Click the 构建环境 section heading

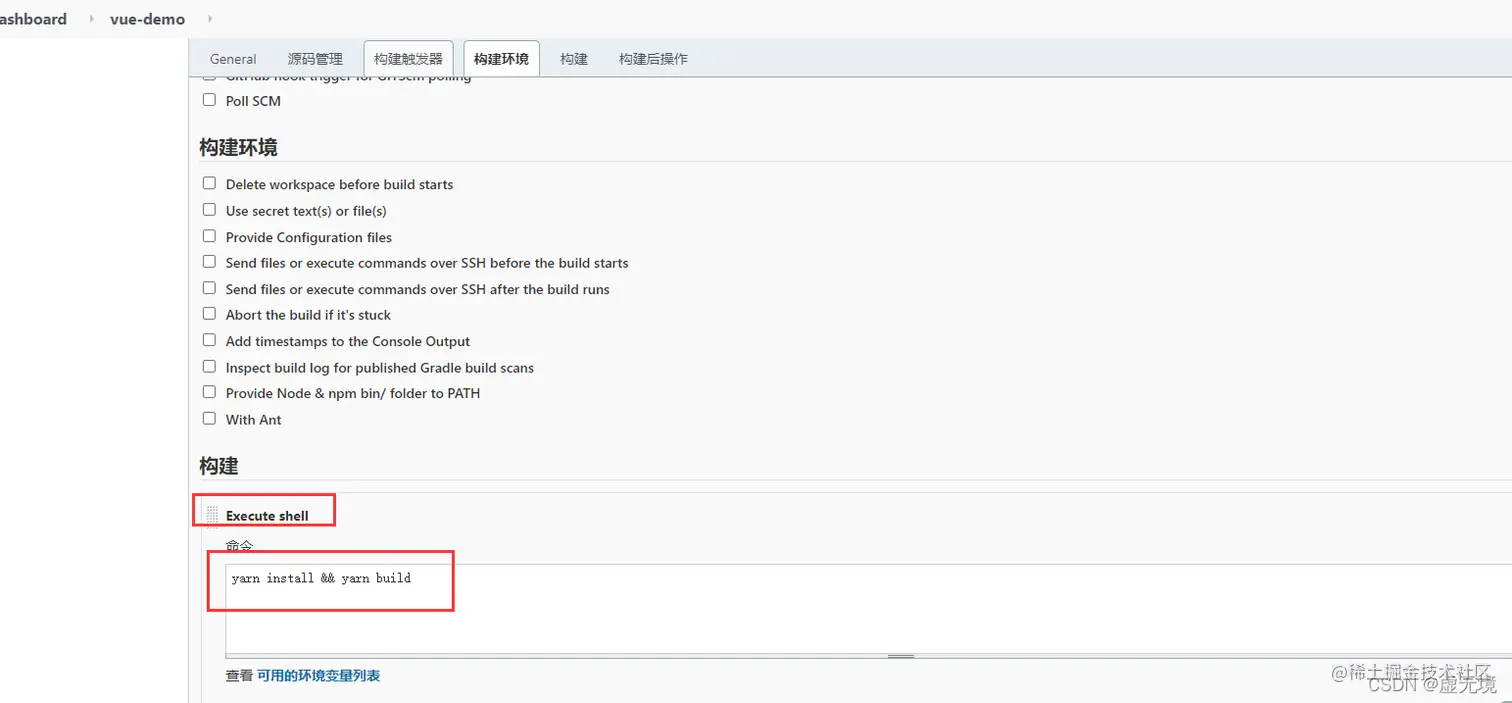click(x=238, y=147)
